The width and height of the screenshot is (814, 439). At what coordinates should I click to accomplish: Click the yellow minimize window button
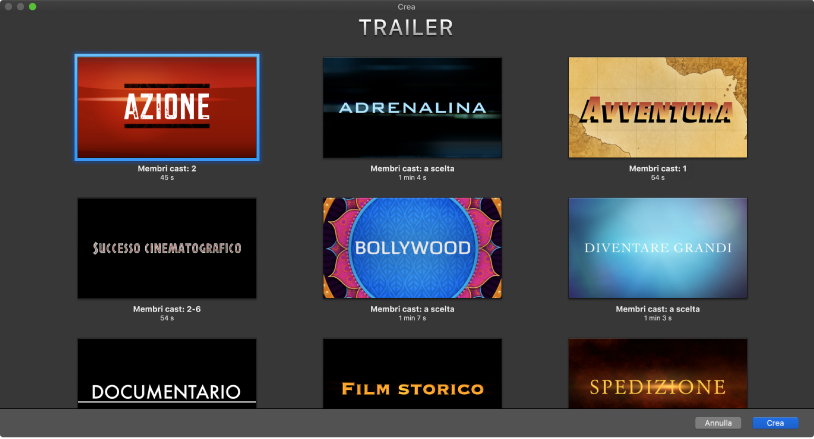(x=20, y=7)
